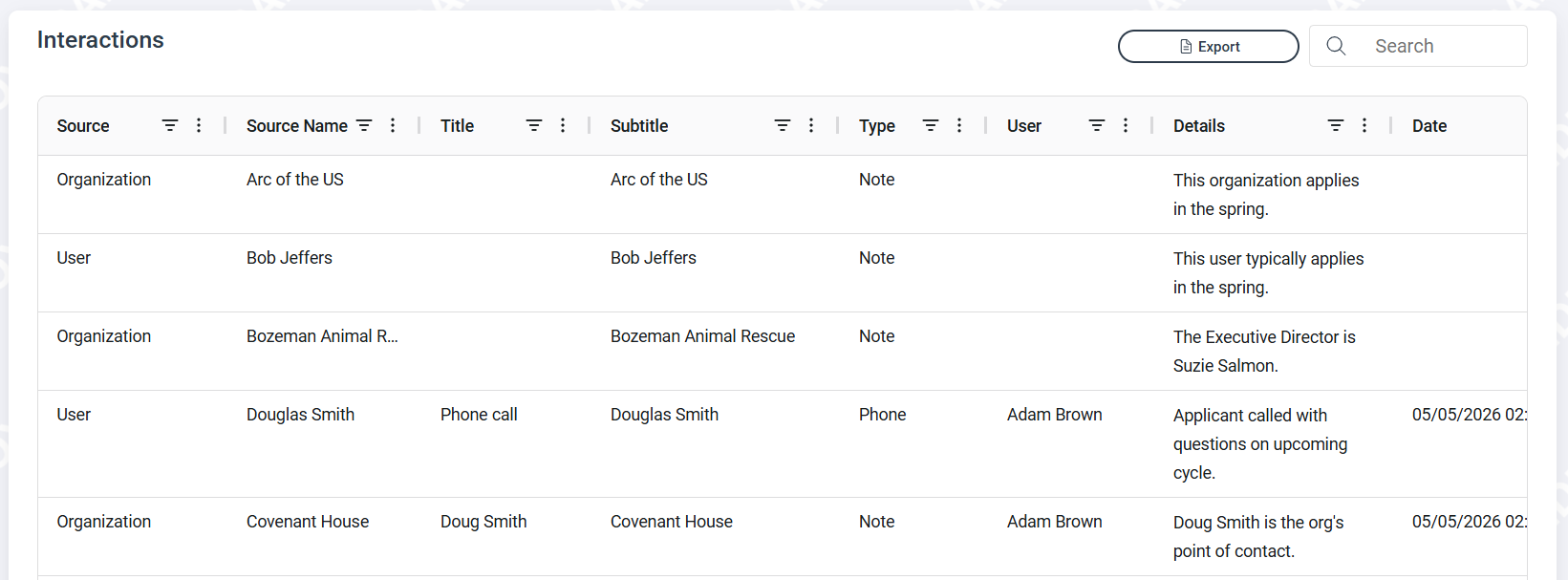This screenshot has height=580, width=1568.
Task: Select the 'Arc of the US' source name cell
Action: (295, 180)
